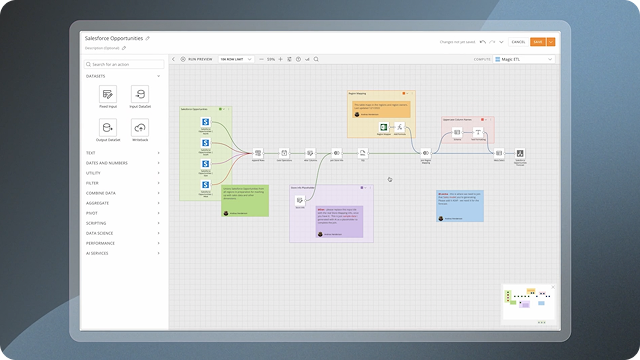This screenshot has height=360, width=640.
Task: Select the Join Store Info tile
Action: point(336,153)
